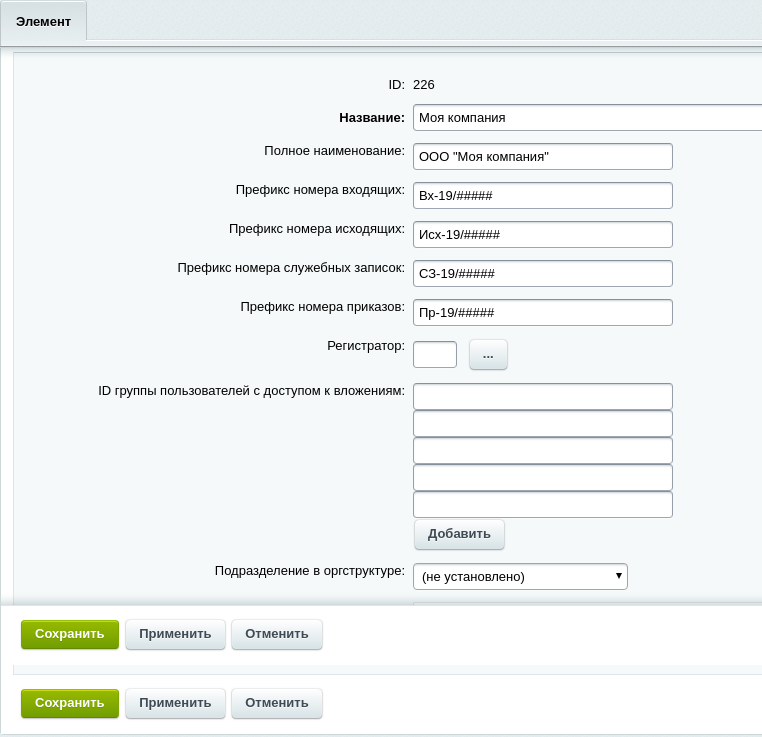This screenshot has height=737, width=762.
Task: Click the Префикс номера служебных записок field
Action: (x=542, y=273)
